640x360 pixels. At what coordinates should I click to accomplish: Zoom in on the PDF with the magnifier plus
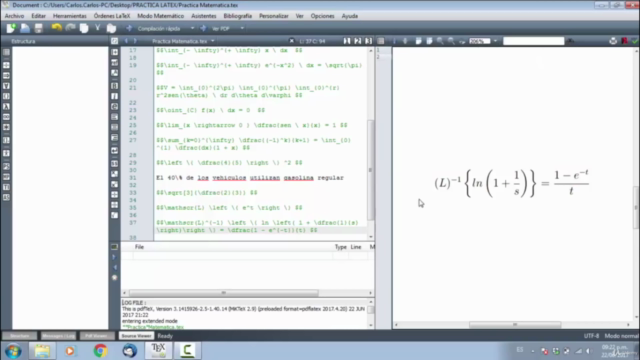(440, 41)
